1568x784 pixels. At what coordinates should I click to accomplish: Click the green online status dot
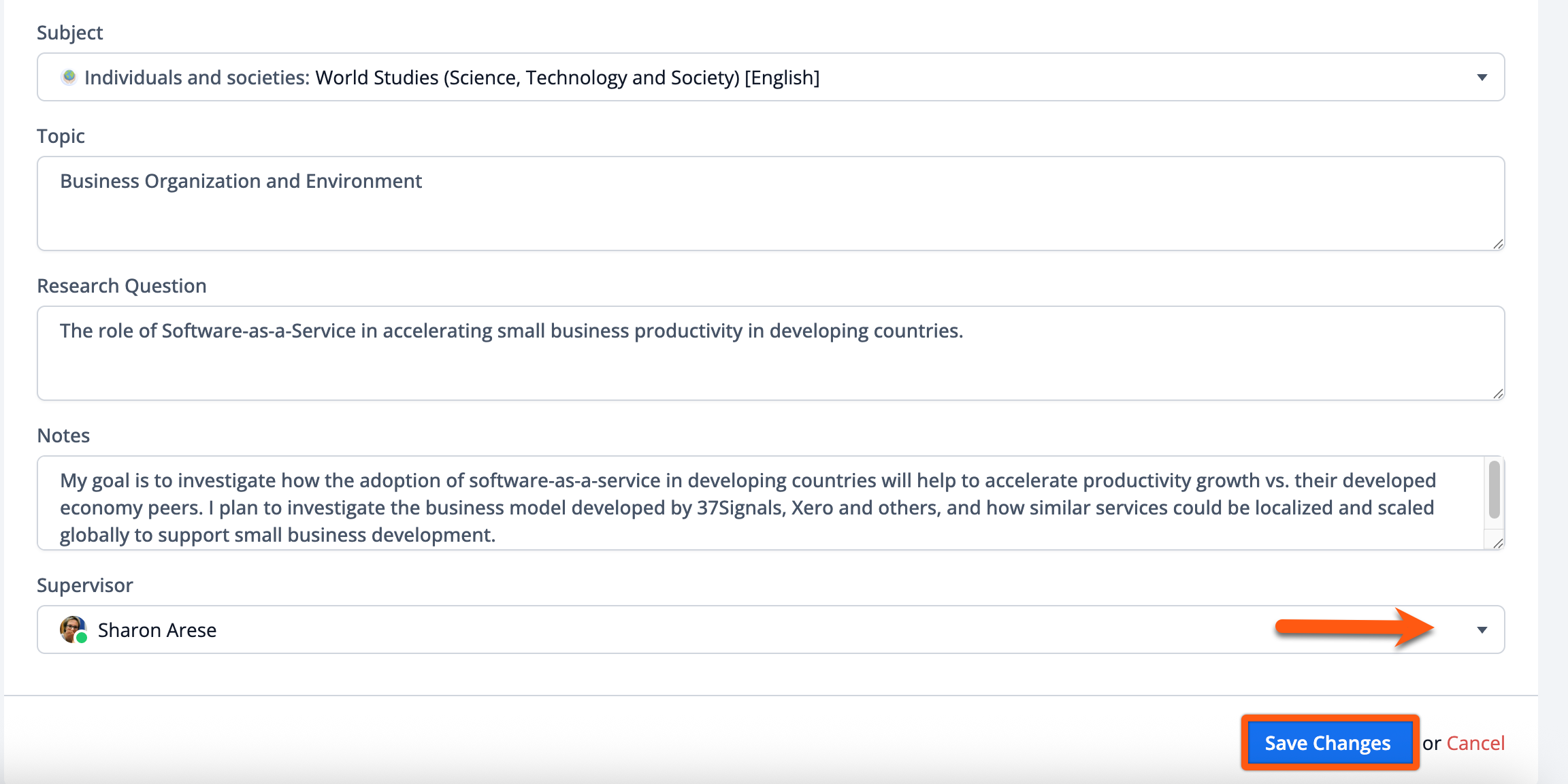[x=82, y=638]
